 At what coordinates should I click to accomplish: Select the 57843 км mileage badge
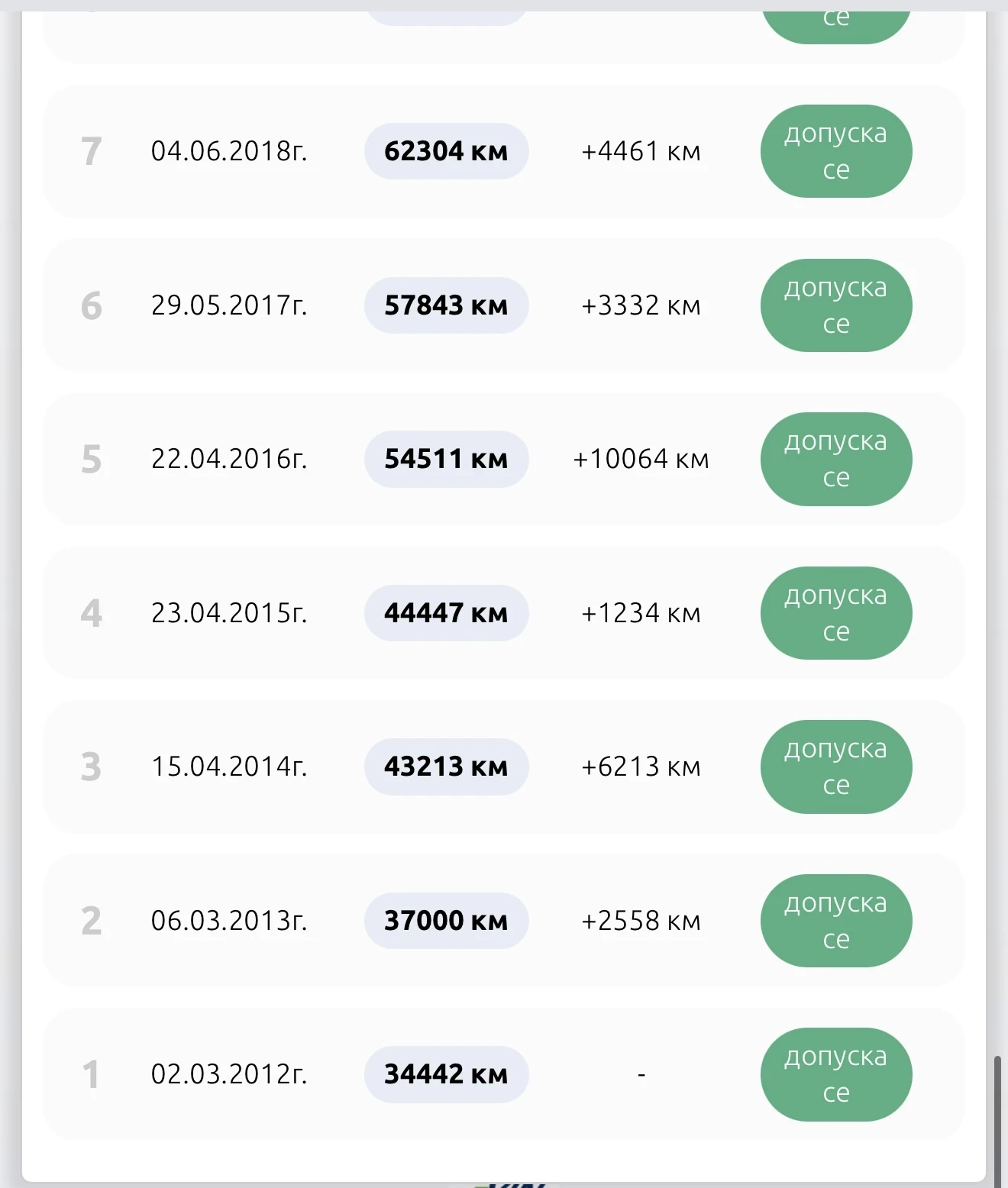[x=446, y=305]
